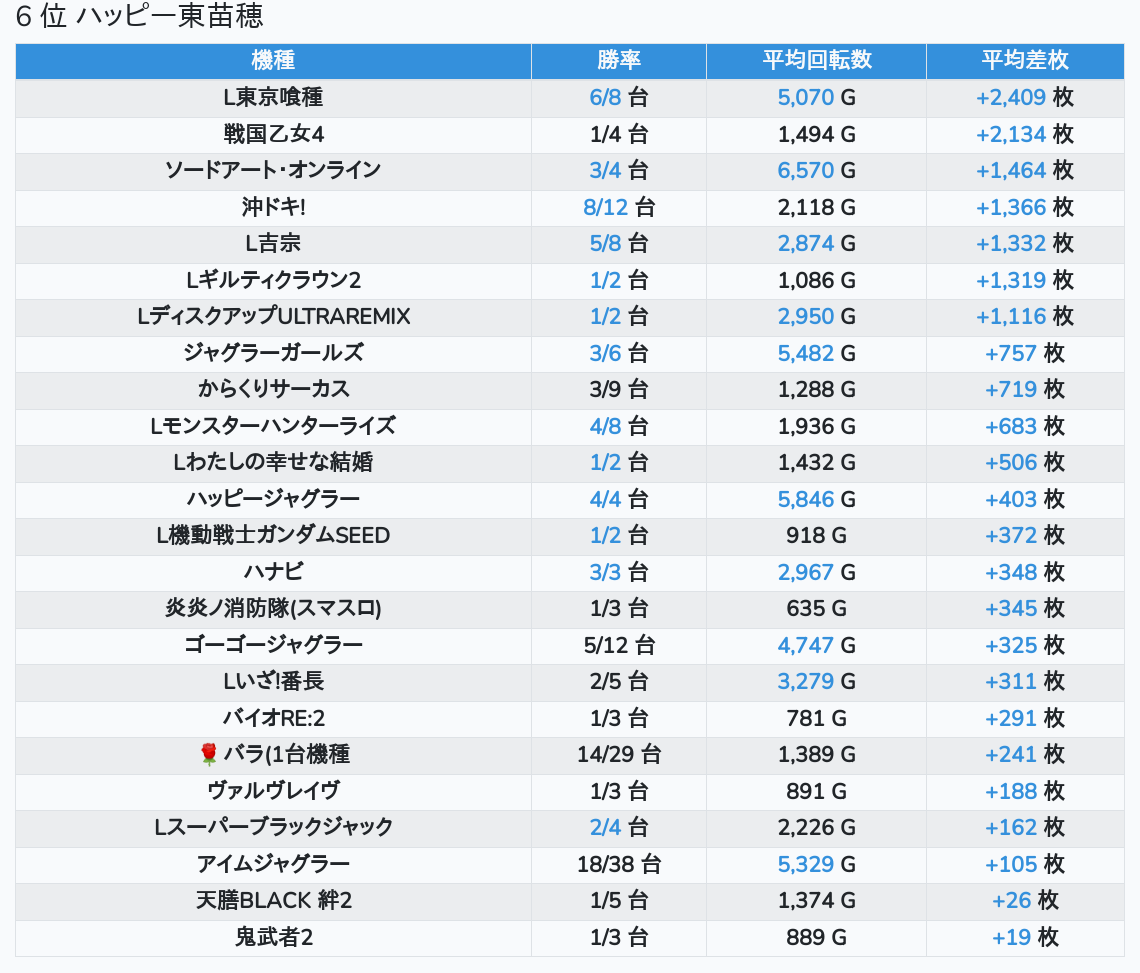Select the からくりサーカス machine name
The height and width of the screenshot is (973, 1140).
pos(273,390)
